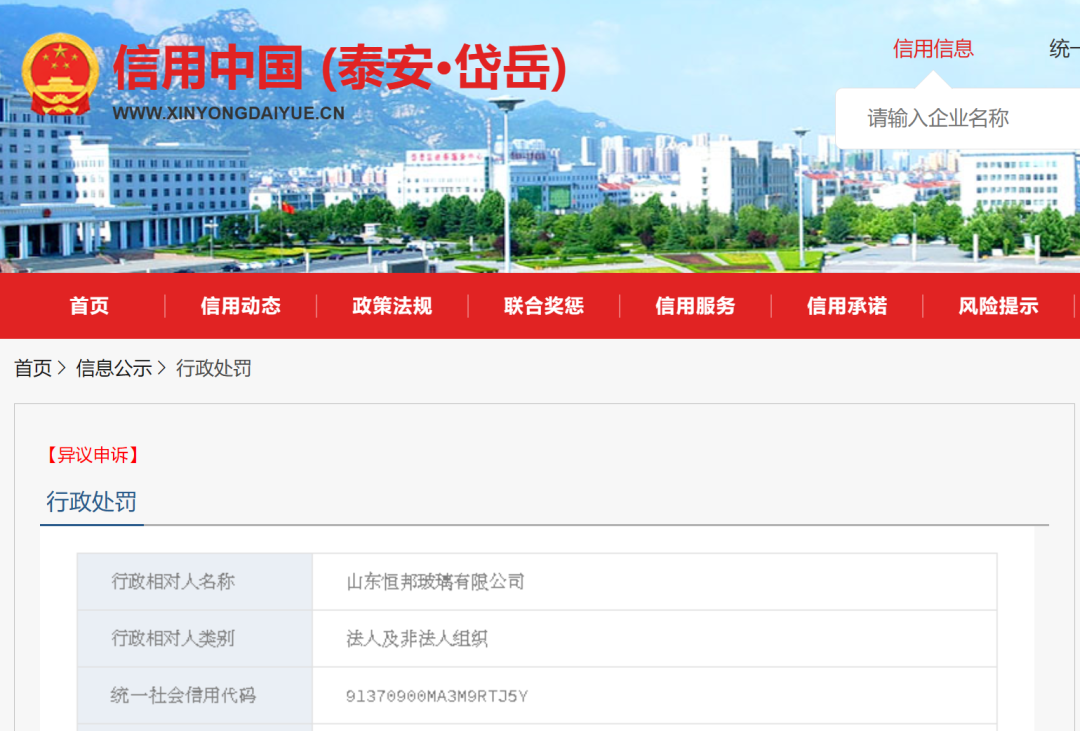The image size is (1080, 731).
Task: Click company name 山东恒邦玻璃有限公司
Action: tap(435, 581)
